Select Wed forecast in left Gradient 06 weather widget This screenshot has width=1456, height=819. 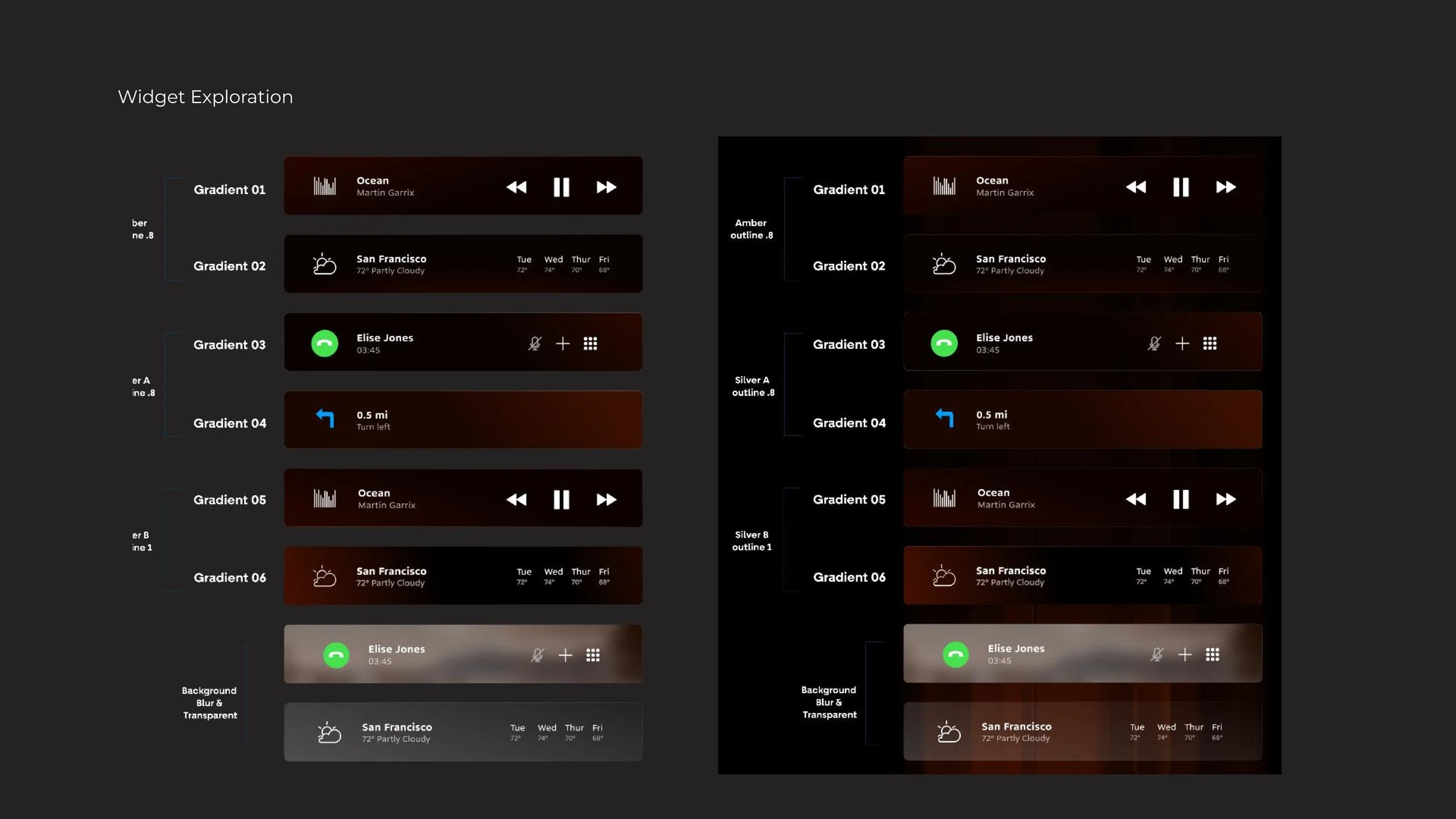pyautogui.click(x=553, y=576)
